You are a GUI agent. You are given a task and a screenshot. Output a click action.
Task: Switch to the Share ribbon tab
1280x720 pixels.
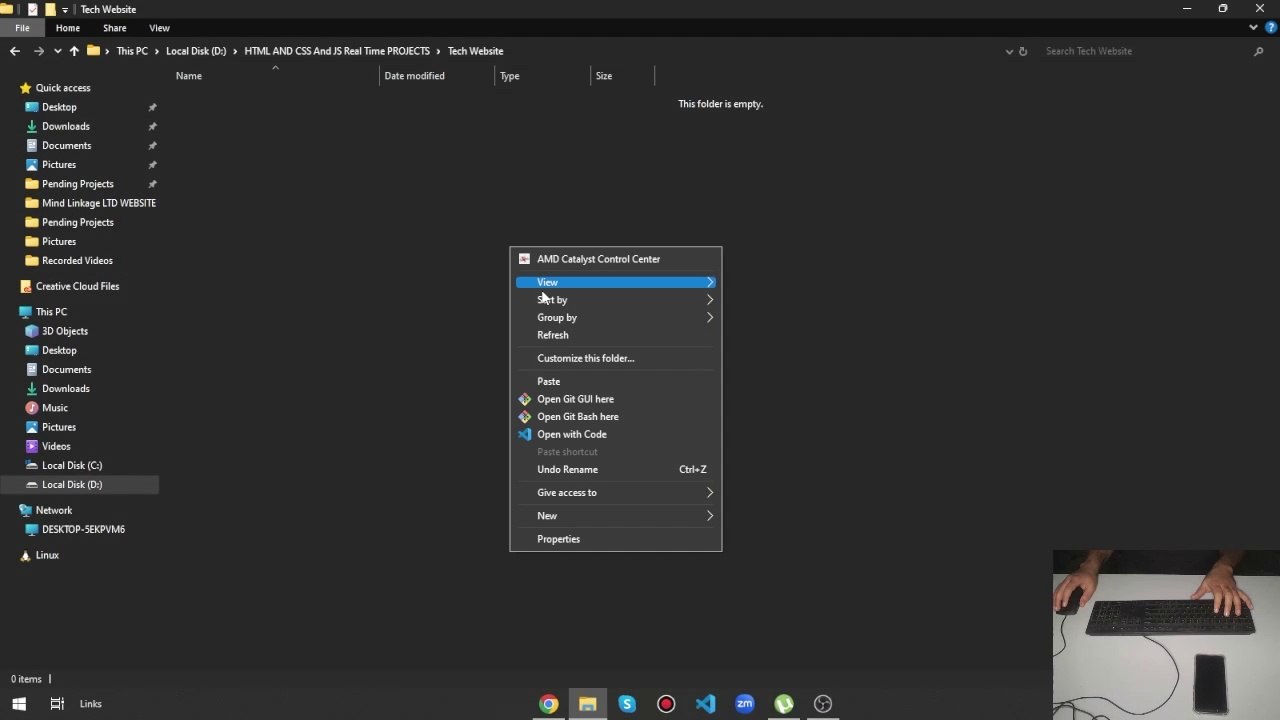[x=114, y=28]
